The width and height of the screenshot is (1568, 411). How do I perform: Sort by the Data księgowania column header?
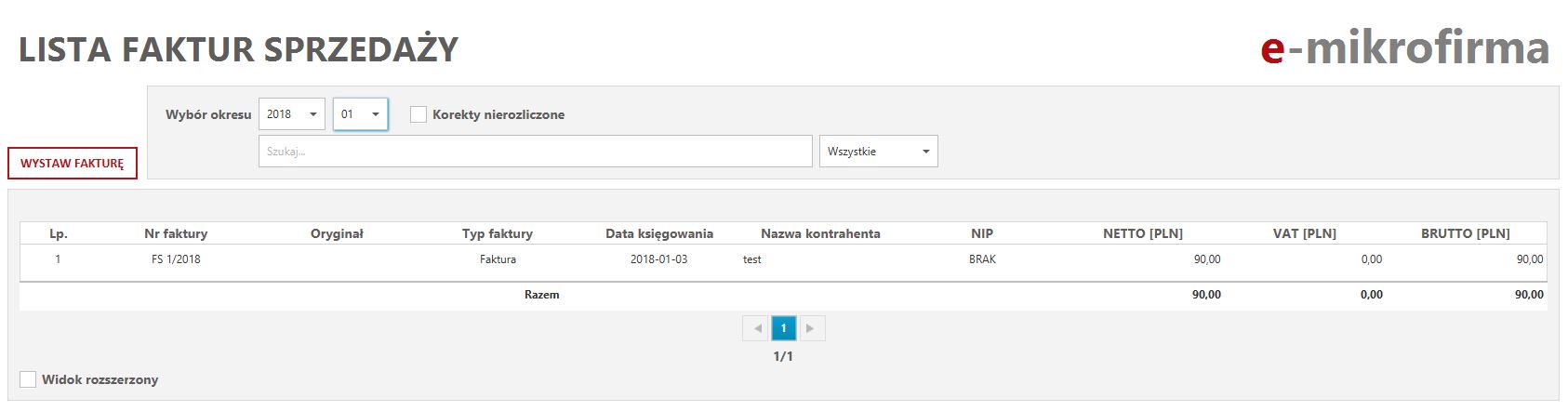[658, 233]
